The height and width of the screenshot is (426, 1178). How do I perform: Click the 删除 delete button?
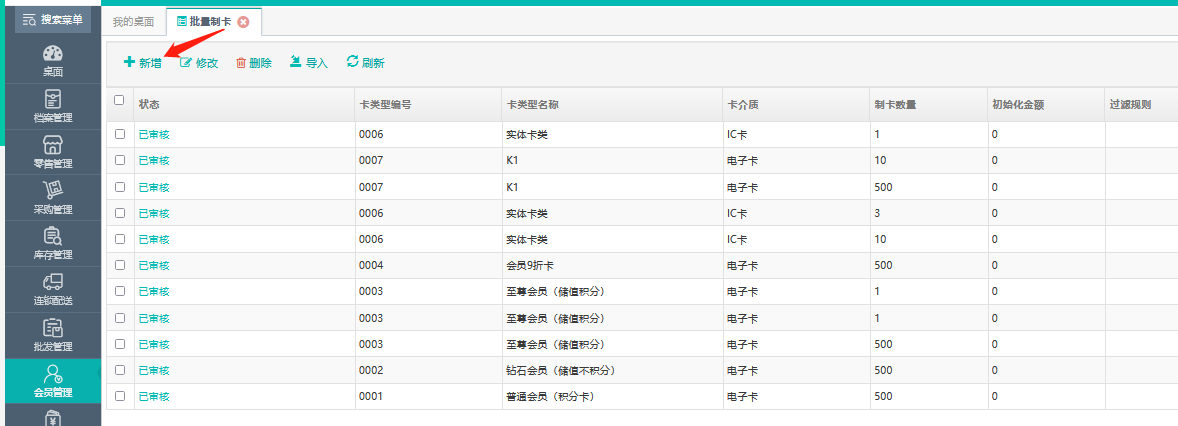click(253, 63)
